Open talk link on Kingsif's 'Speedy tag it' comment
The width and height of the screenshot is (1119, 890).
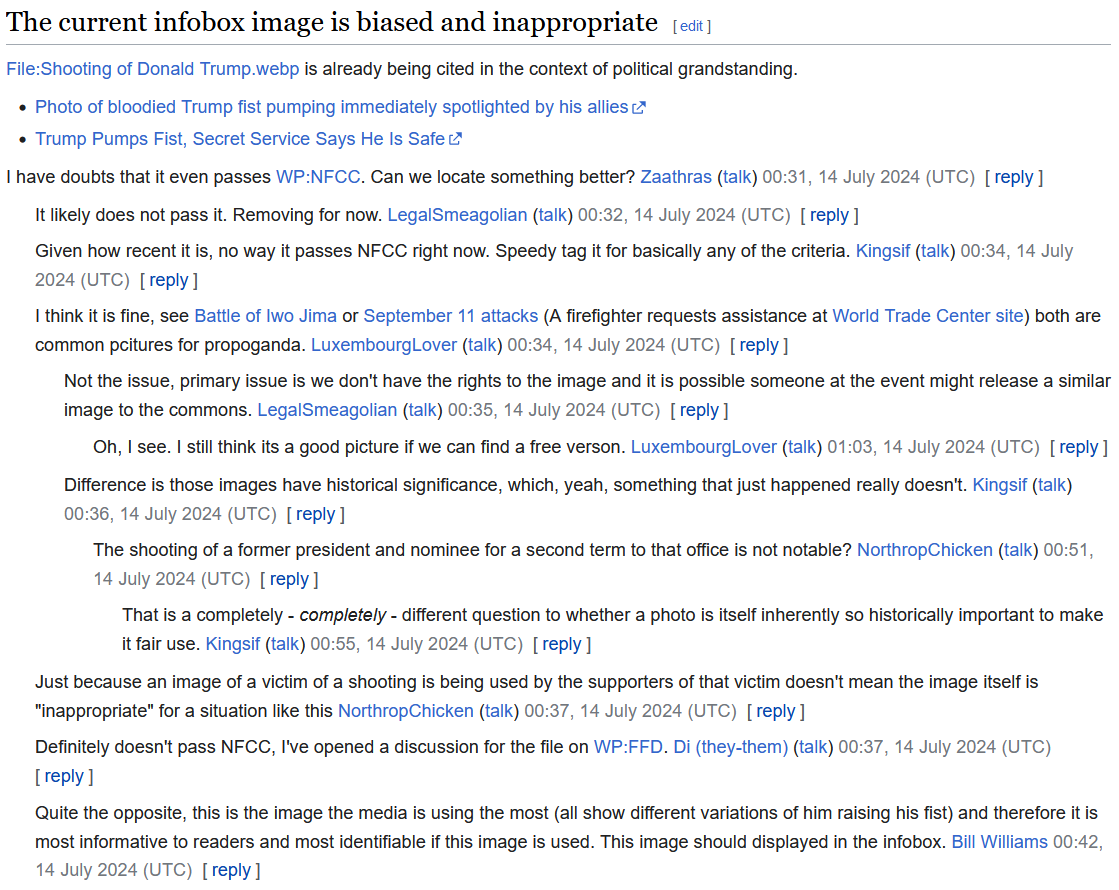(936, 251)
